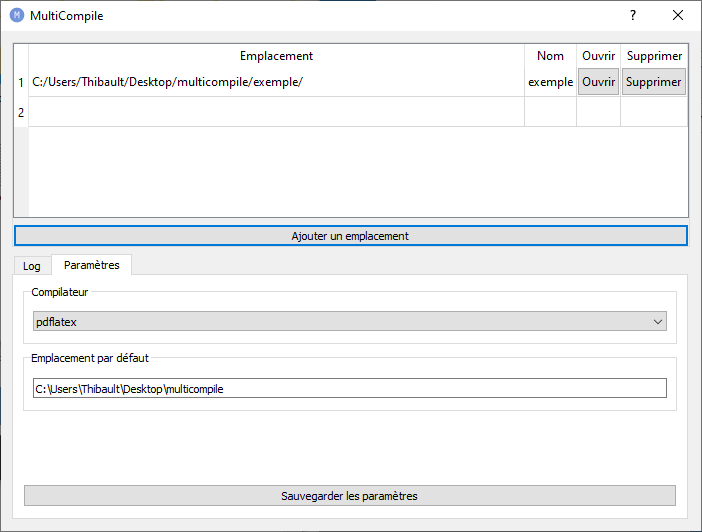Image resolution: width=702 pixels, height=532 pixels.
Task: Click the empty Emplacement cell in row 2
Action: (x=276, y=112)
